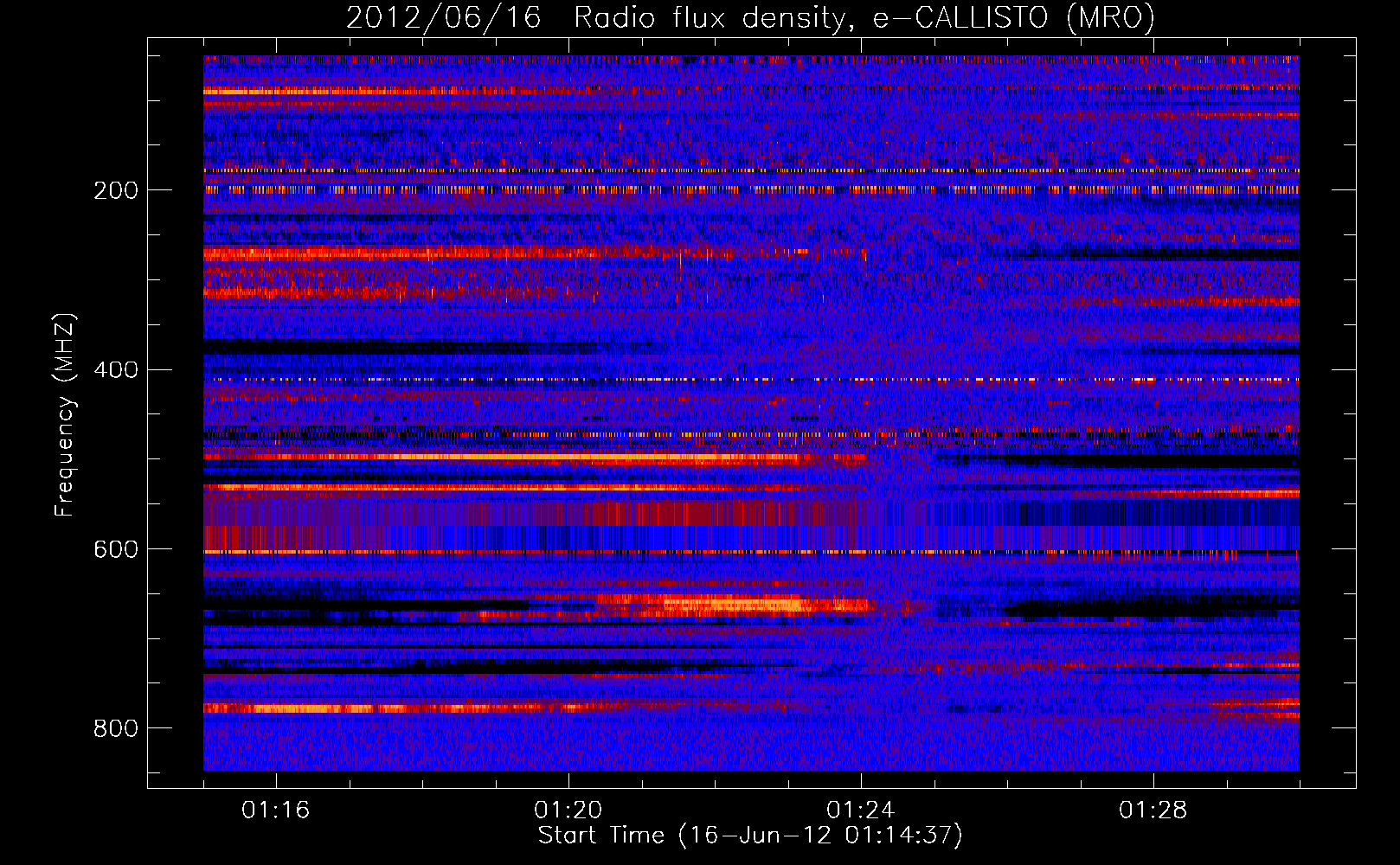Click the 200 frequency tick label
Viewport: 1400px width, 865px height.
(x=116, y=190)
